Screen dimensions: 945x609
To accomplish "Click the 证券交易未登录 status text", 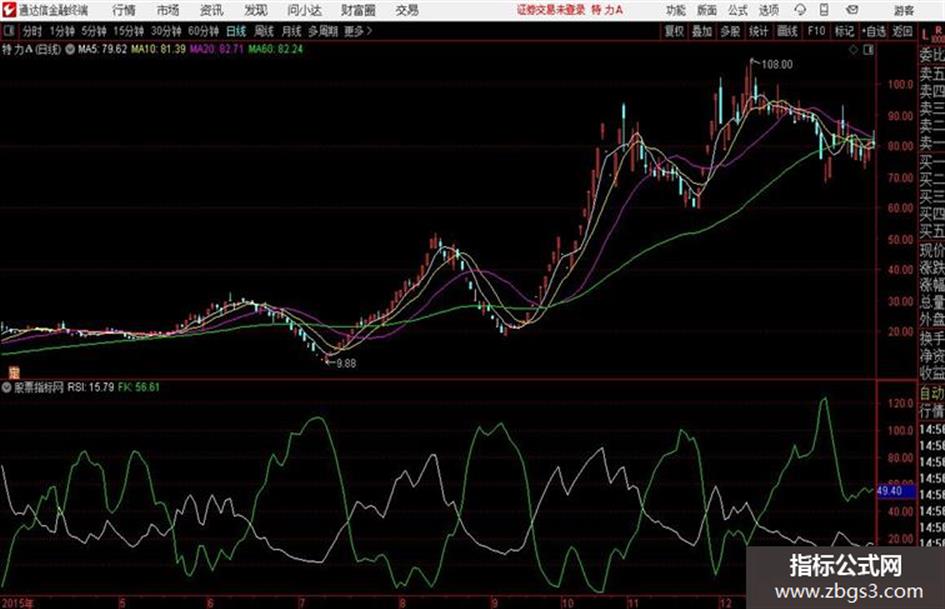I will point(551,10).
